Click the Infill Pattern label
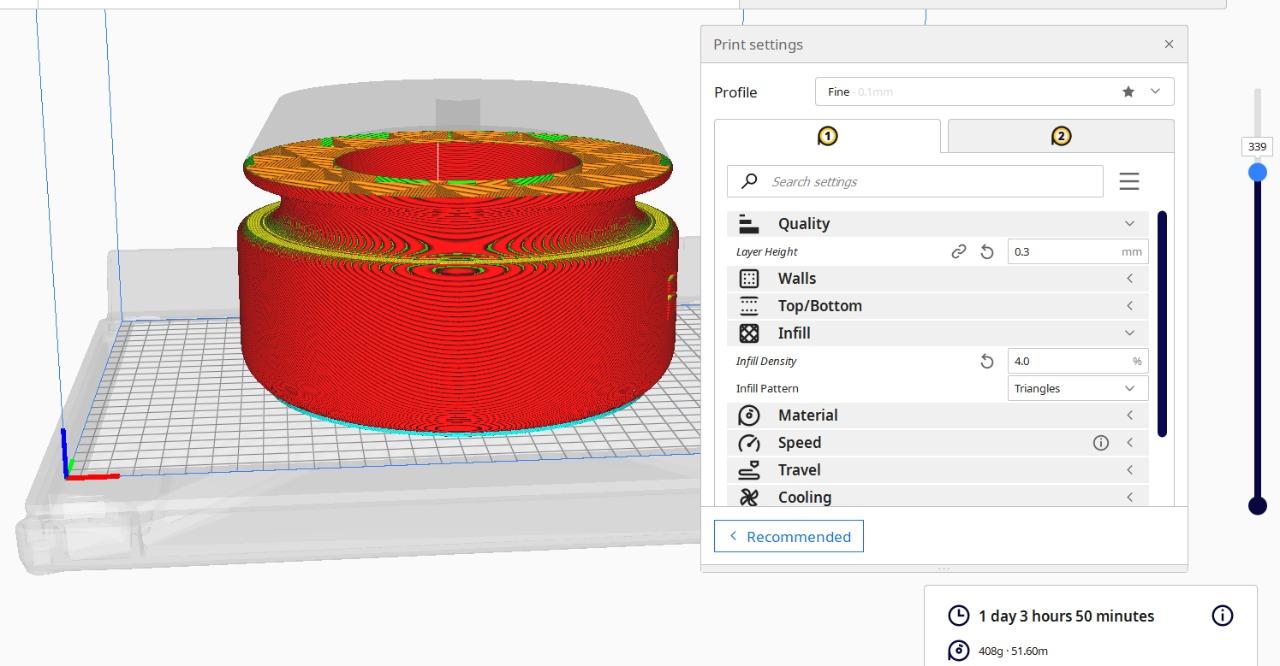 pos(767,388)
